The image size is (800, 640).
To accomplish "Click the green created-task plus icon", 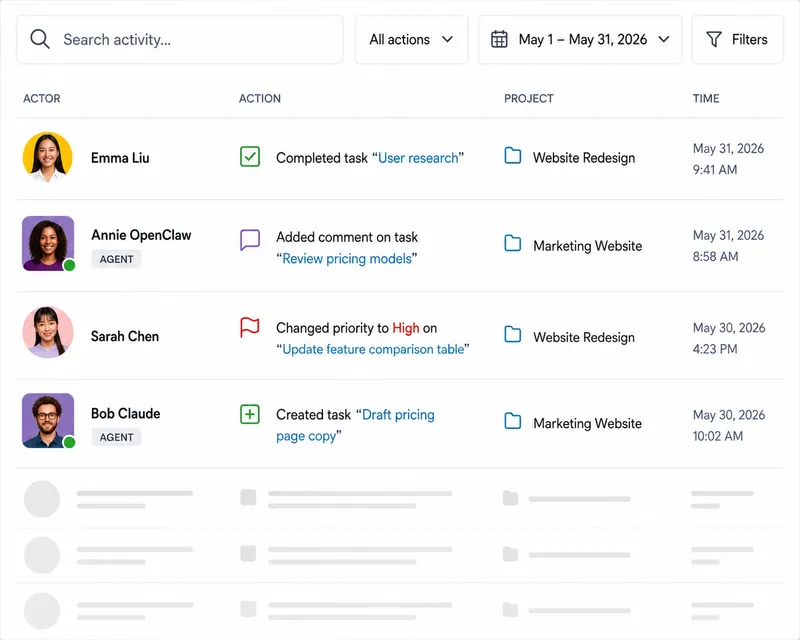I will pos(250,414).
